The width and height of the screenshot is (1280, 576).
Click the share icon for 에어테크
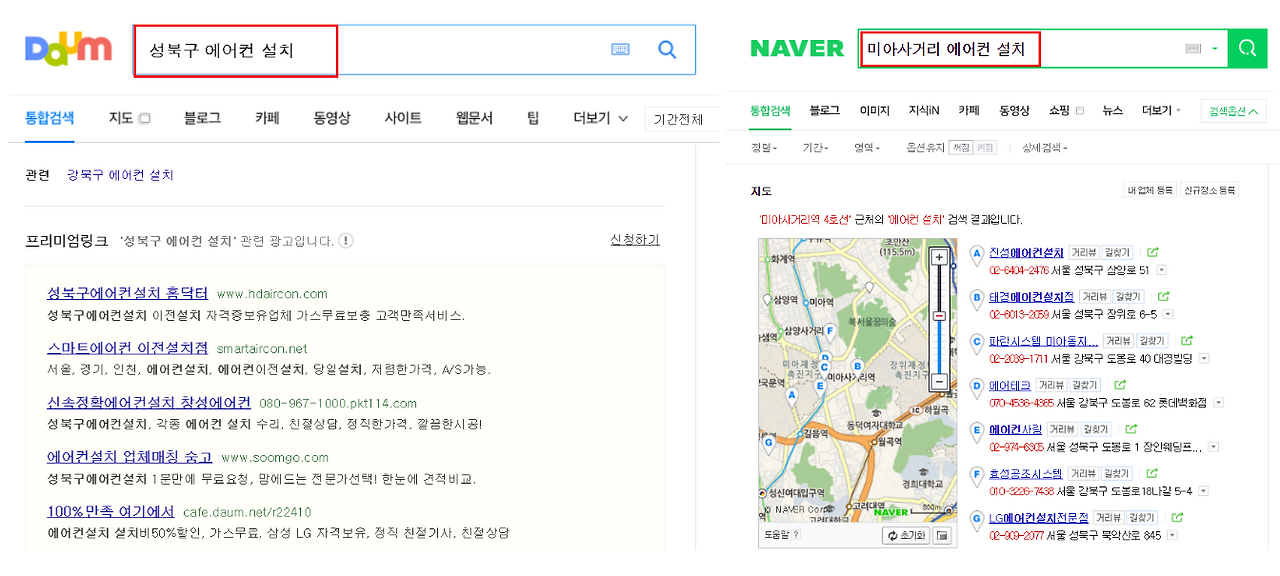(x=1120, y=385)
